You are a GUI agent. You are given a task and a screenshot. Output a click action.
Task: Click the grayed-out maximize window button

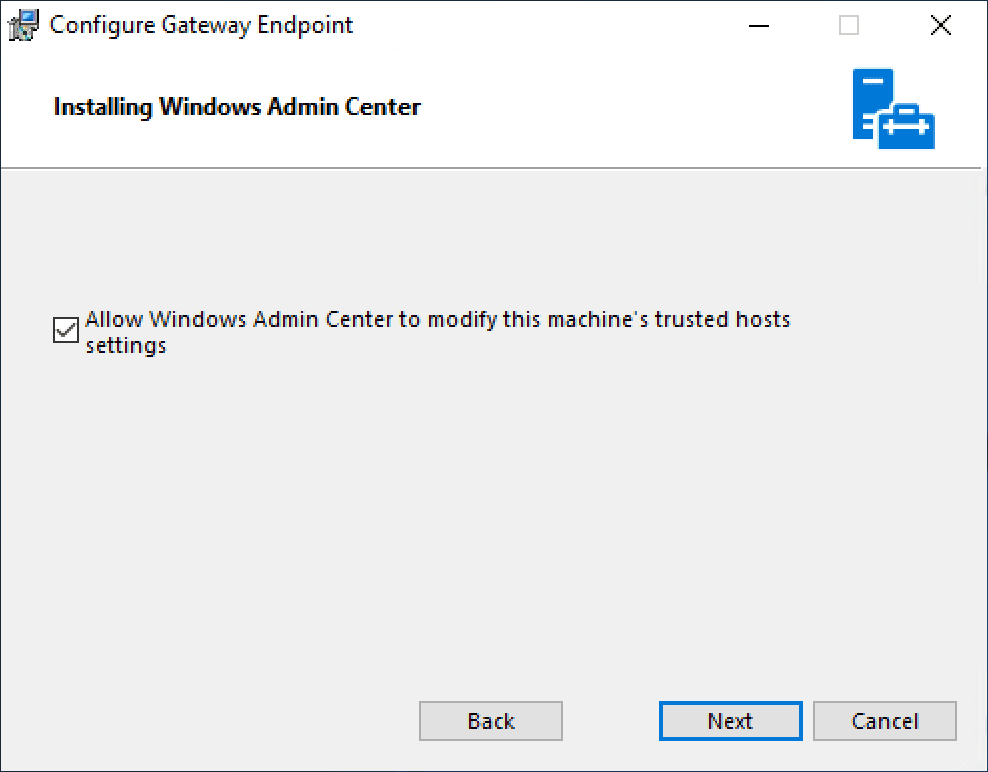[849, 26]
